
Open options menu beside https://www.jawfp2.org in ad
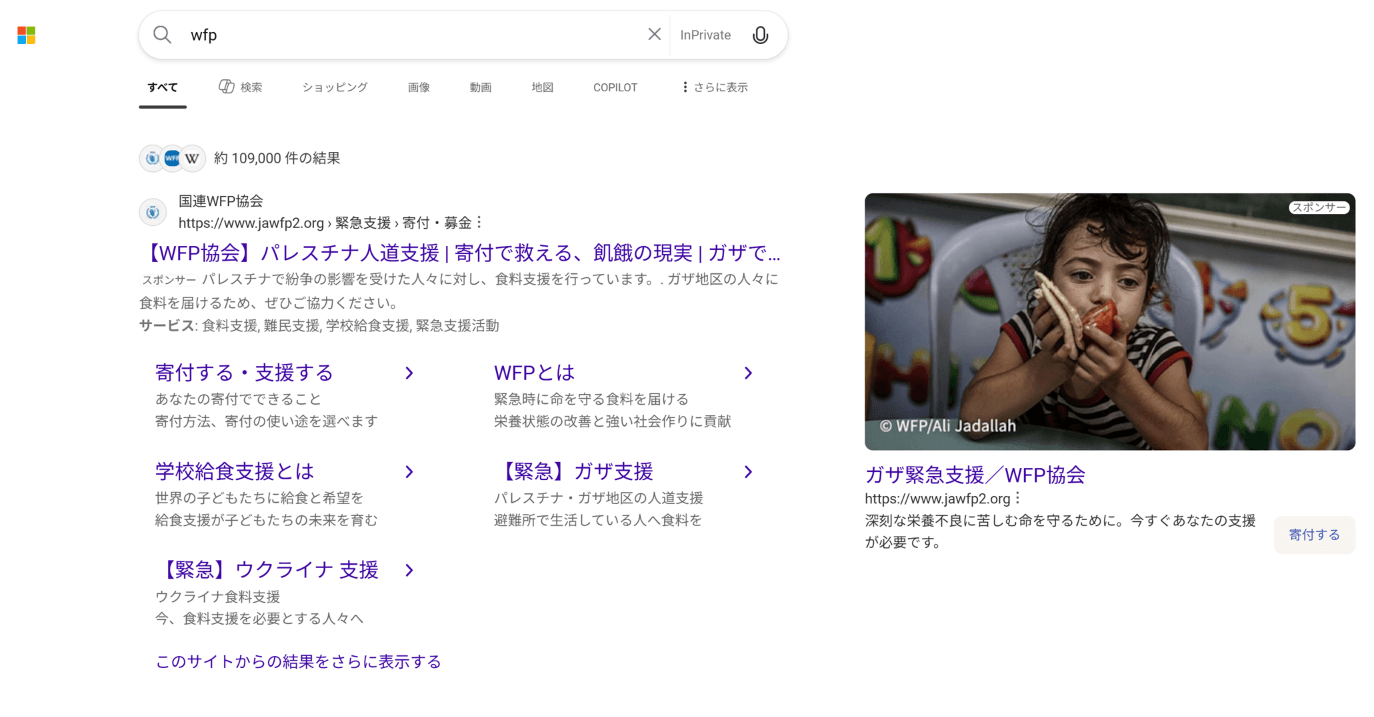point(1018,498)
